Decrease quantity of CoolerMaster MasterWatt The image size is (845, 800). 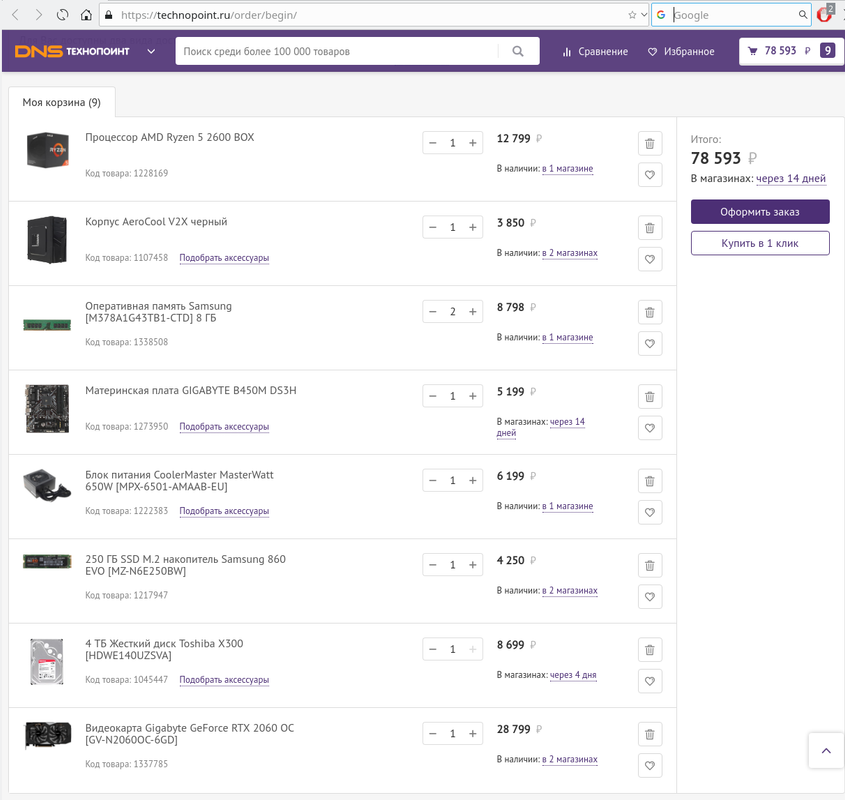pyautogui.click(x=433, y=480)
